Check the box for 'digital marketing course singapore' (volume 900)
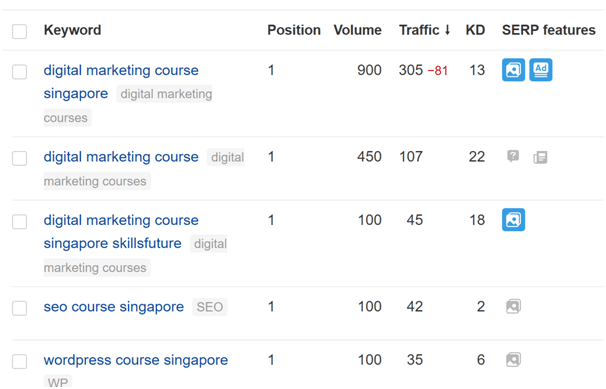Image resolution: width=606 pixels, height=389 pixels. [19, 71]
